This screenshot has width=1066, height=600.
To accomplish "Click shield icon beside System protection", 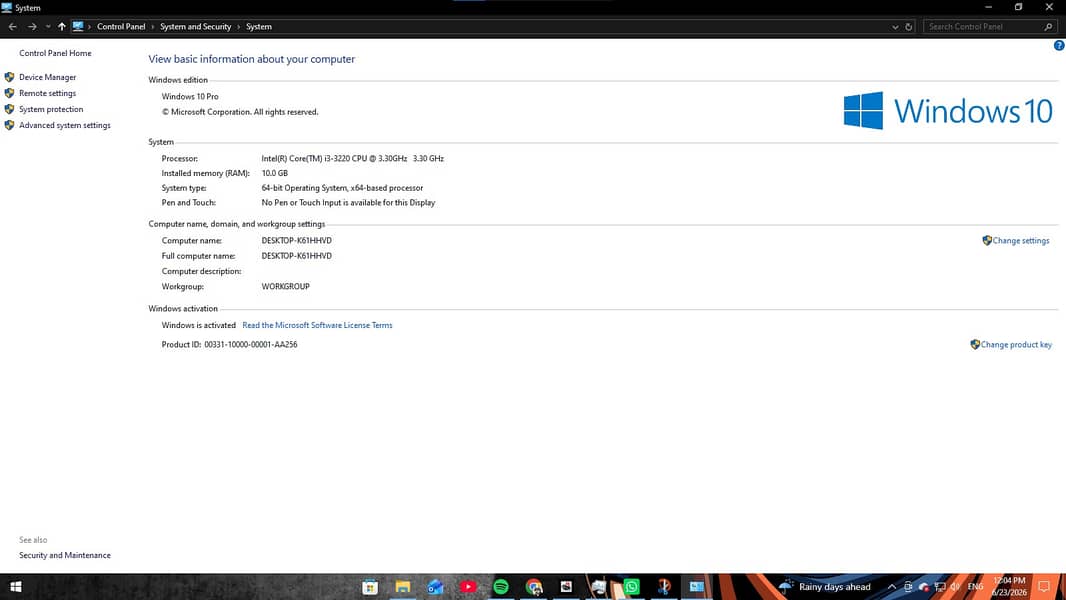I will tap(10, 109).
